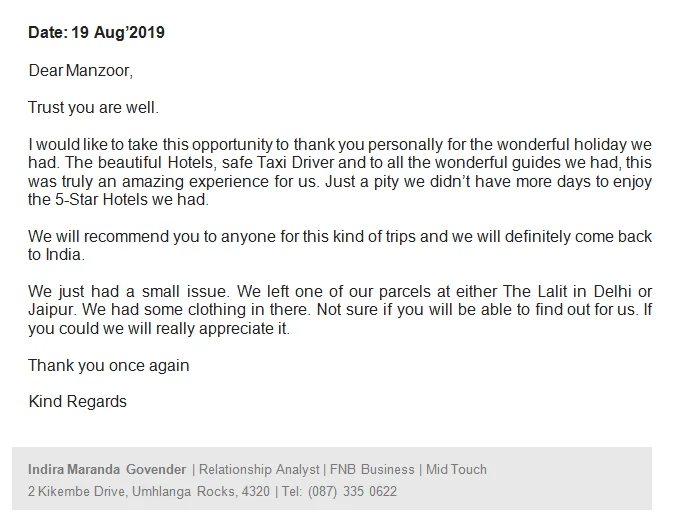
Task: Click the Relationship Analyst title
Action: tap(259, 469)
